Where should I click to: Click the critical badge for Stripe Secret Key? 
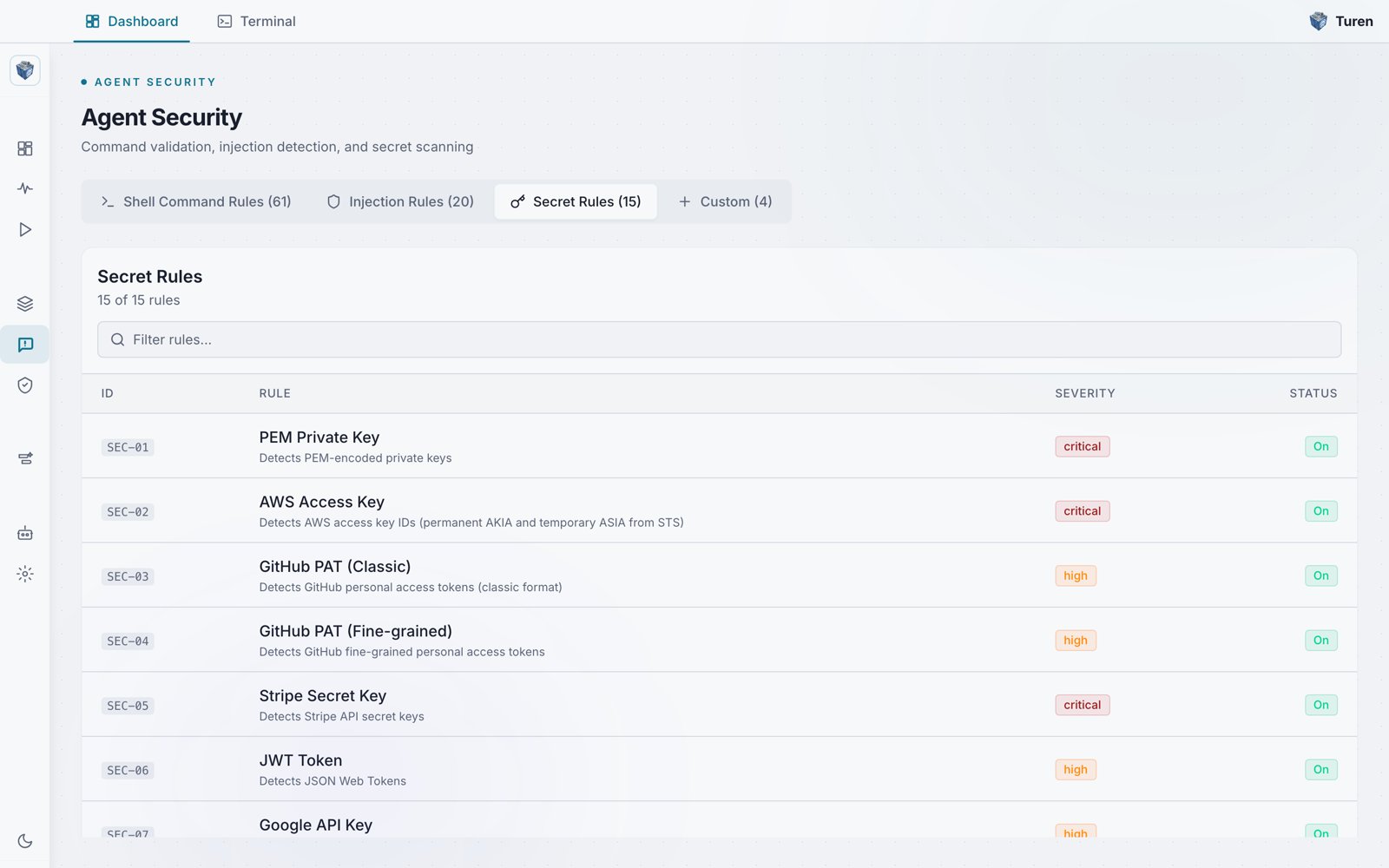[x=1082, y=705]
